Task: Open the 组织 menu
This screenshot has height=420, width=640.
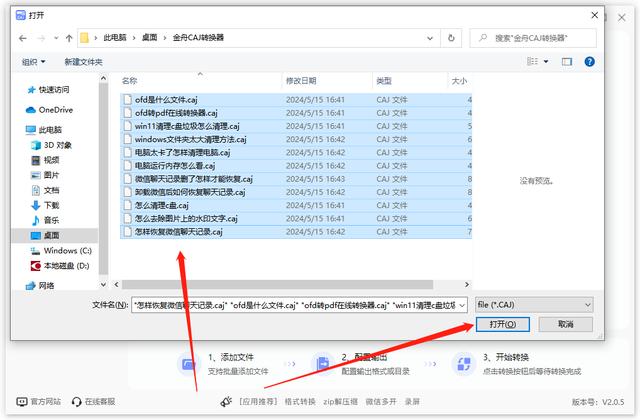Action: 33,62
